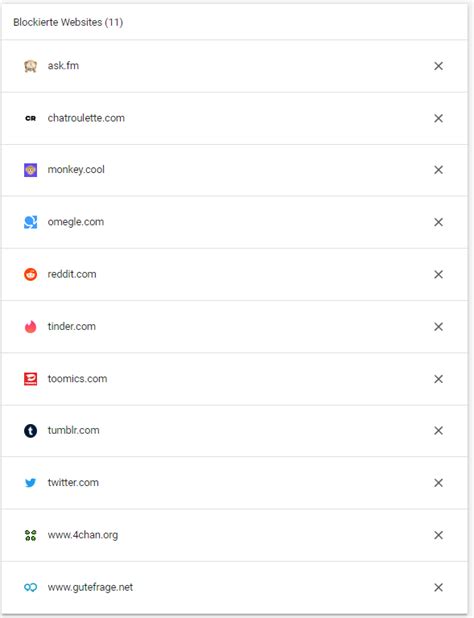Screen dimensions: 474x618
Task: Unblock tinder.com via the X icon
Action: 438,326
